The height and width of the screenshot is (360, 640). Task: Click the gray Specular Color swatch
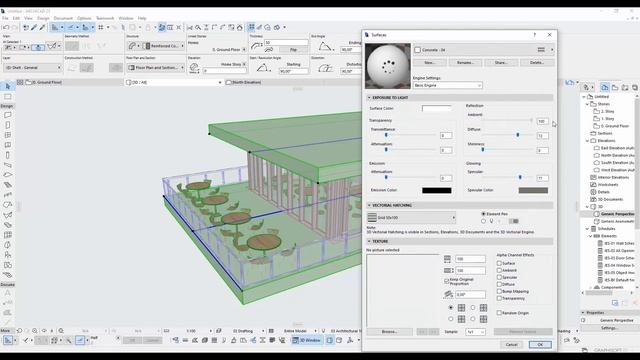tap(533, 191)
